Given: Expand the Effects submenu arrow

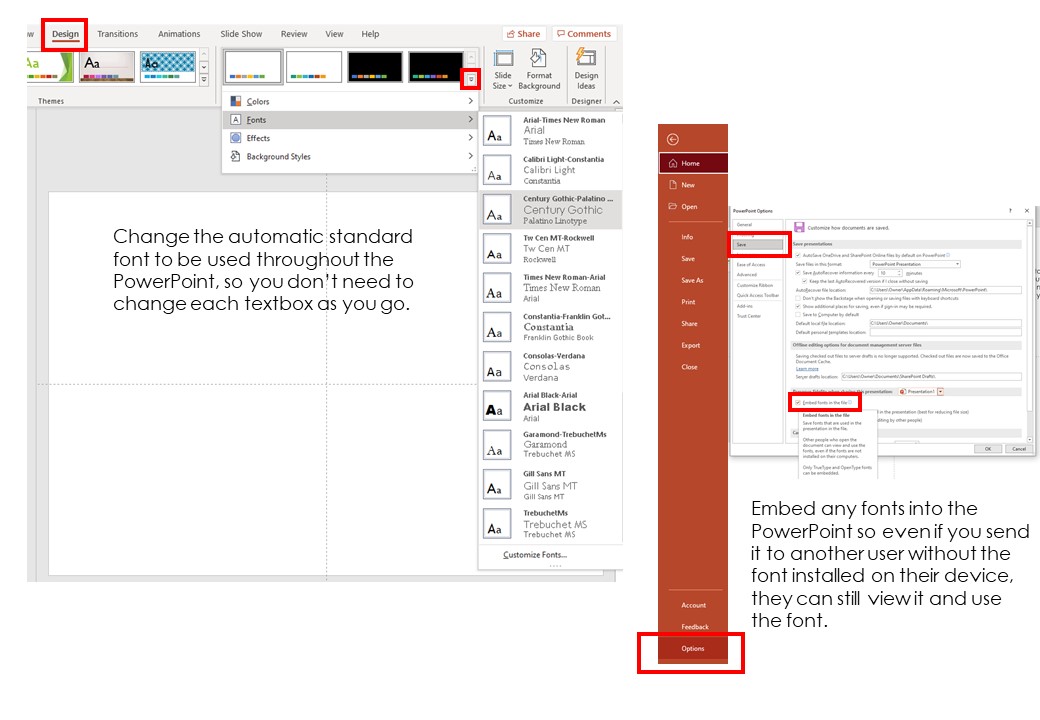Looking at the screenshot, I should pos(470,138).
